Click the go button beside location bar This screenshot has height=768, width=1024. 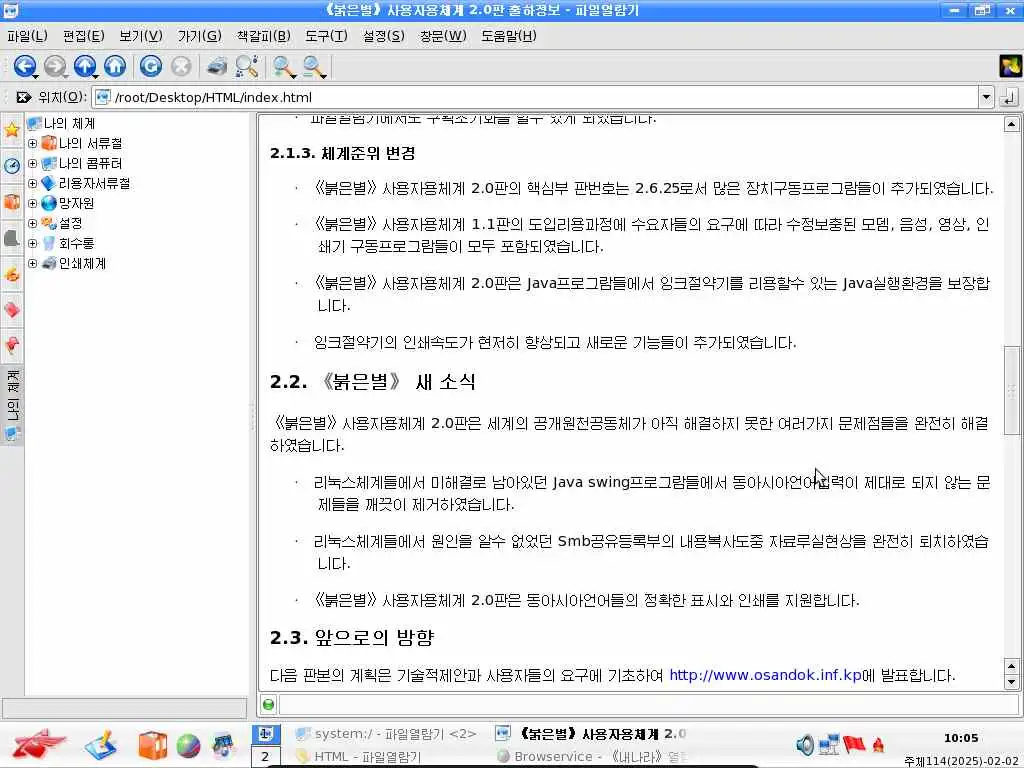tap(1009, 97)
